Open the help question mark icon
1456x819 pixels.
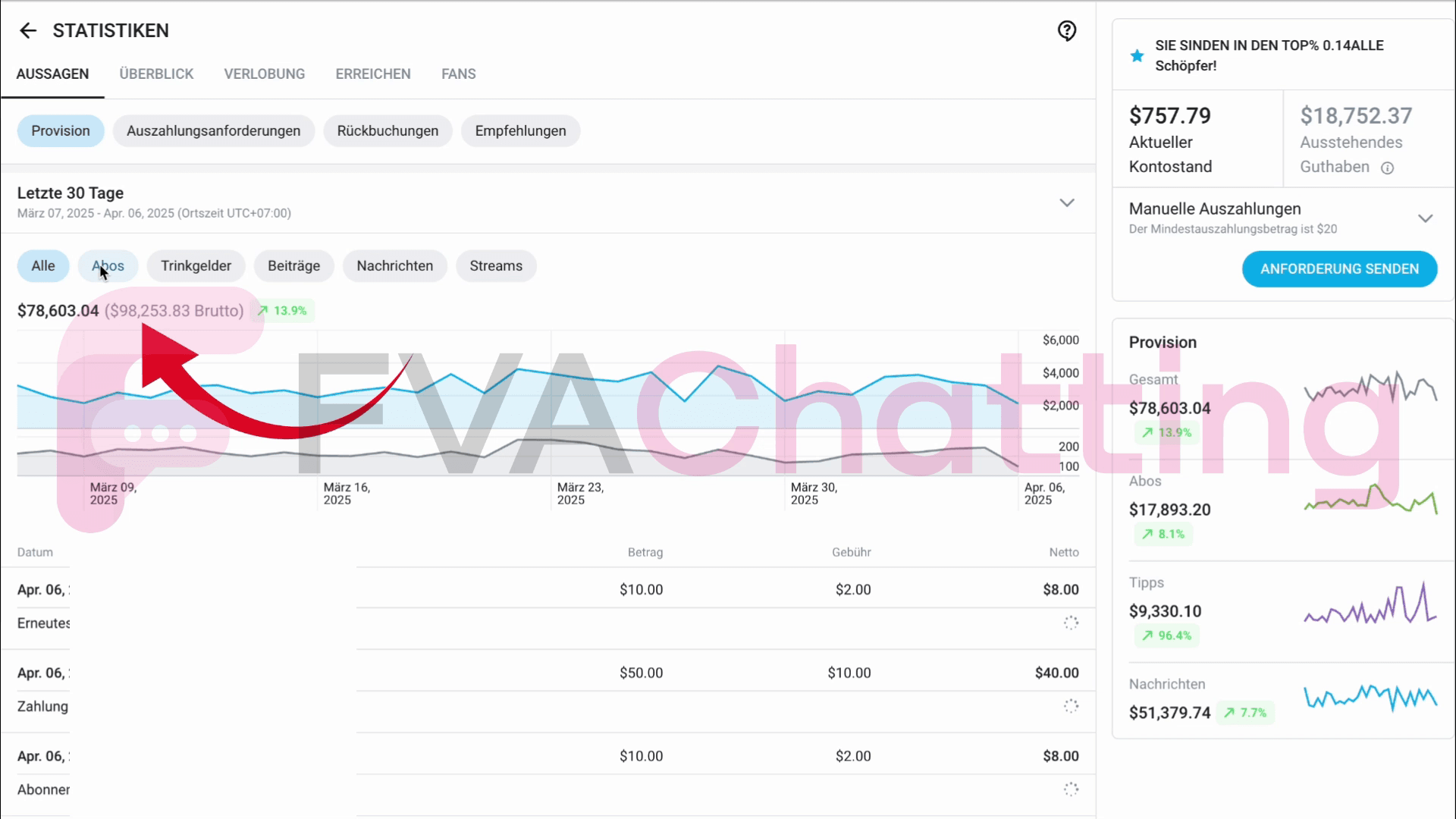pos(1066,30)
